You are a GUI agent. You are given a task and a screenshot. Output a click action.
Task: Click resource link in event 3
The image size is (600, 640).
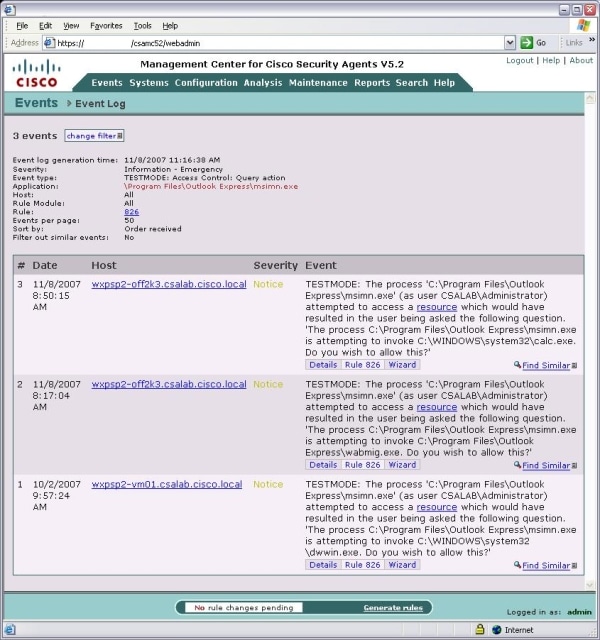click(436, 307)
